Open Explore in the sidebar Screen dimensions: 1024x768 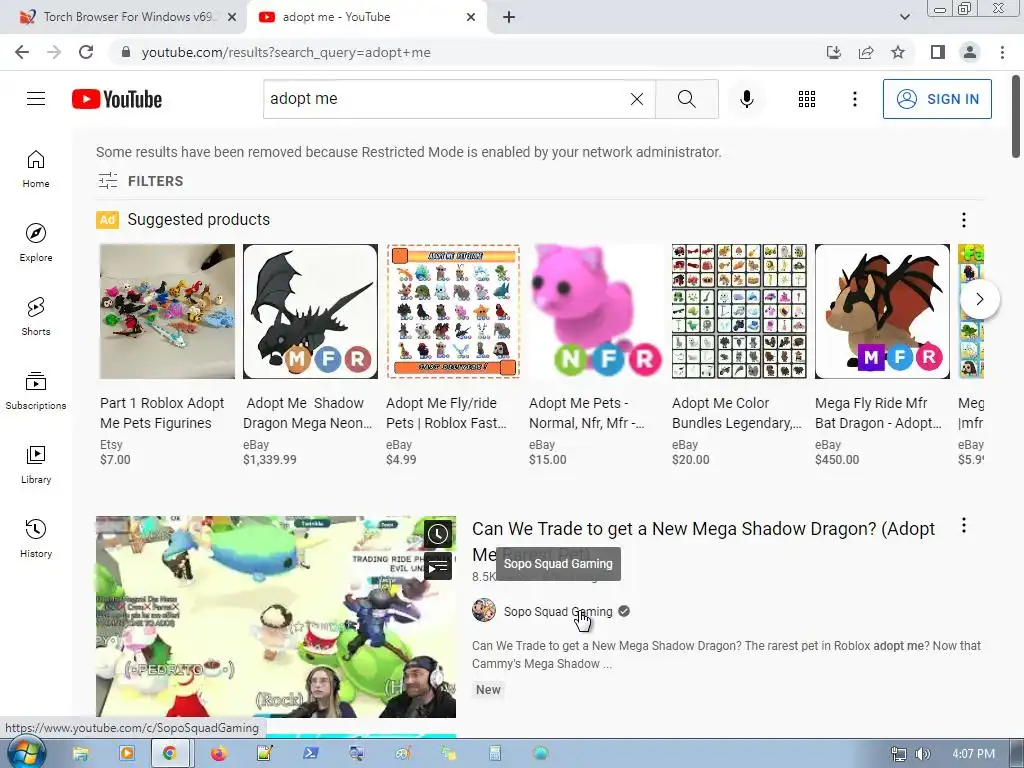tap(36, 242)
